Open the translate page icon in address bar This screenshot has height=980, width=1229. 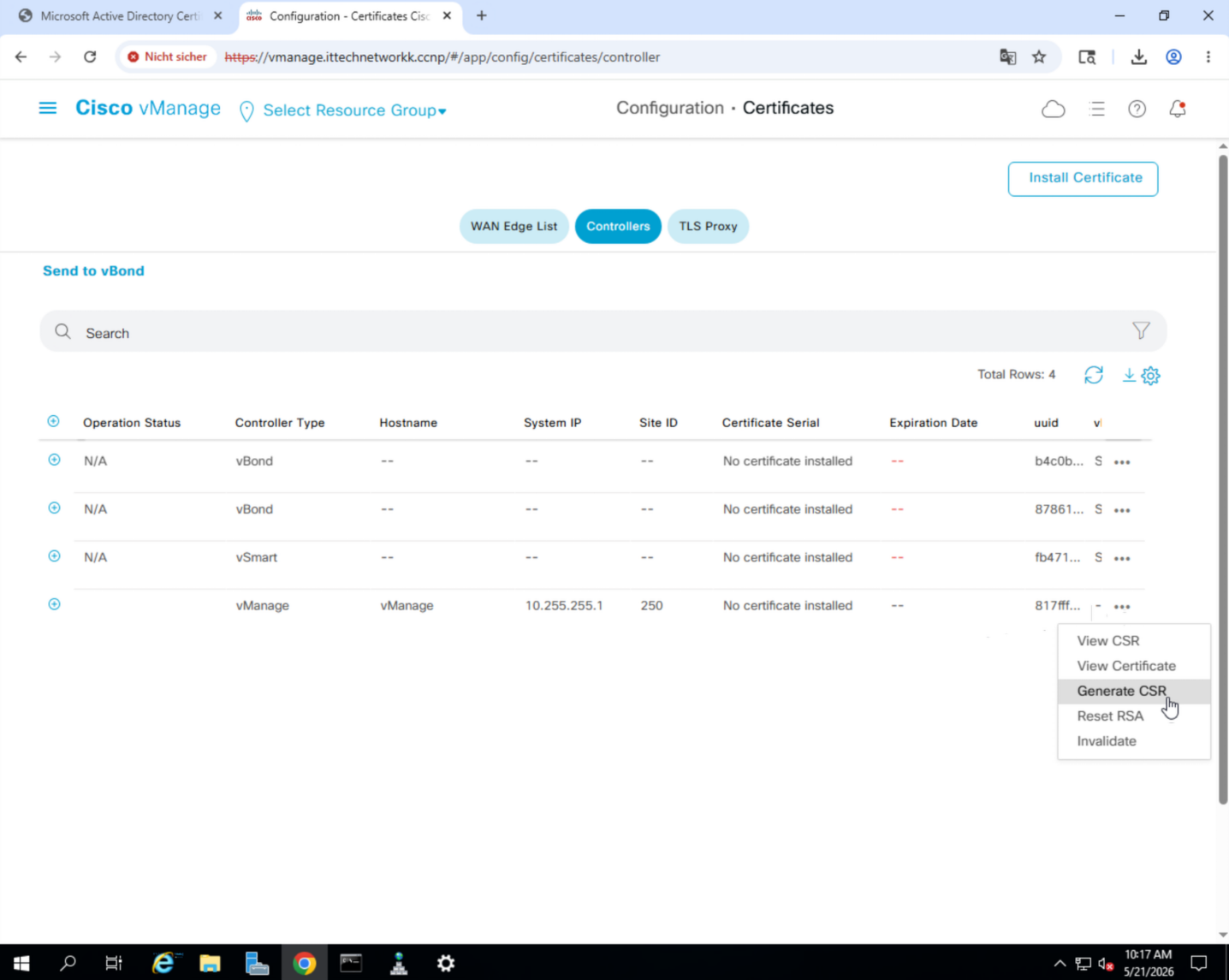pyautogui.click(x=1007, y=56)
